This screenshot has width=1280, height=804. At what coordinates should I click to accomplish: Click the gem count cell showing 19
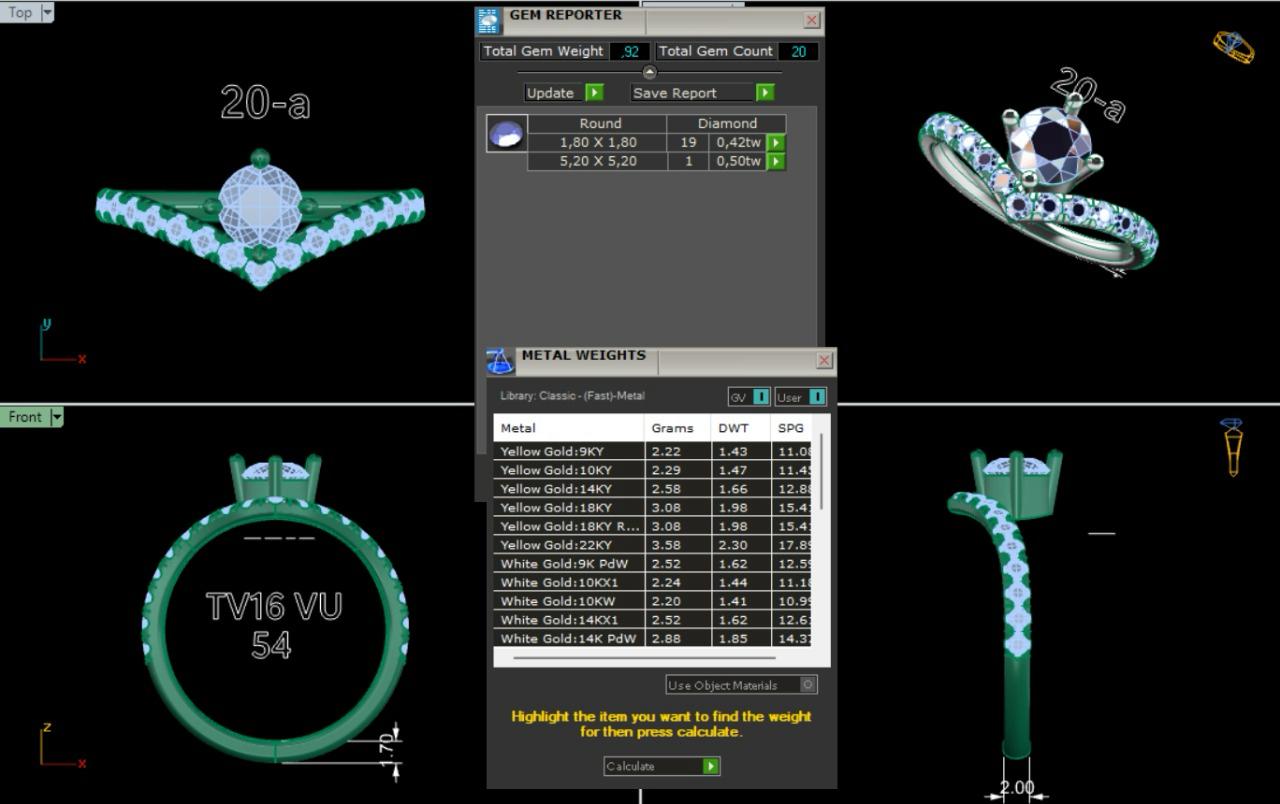click(x=688, y=143)
